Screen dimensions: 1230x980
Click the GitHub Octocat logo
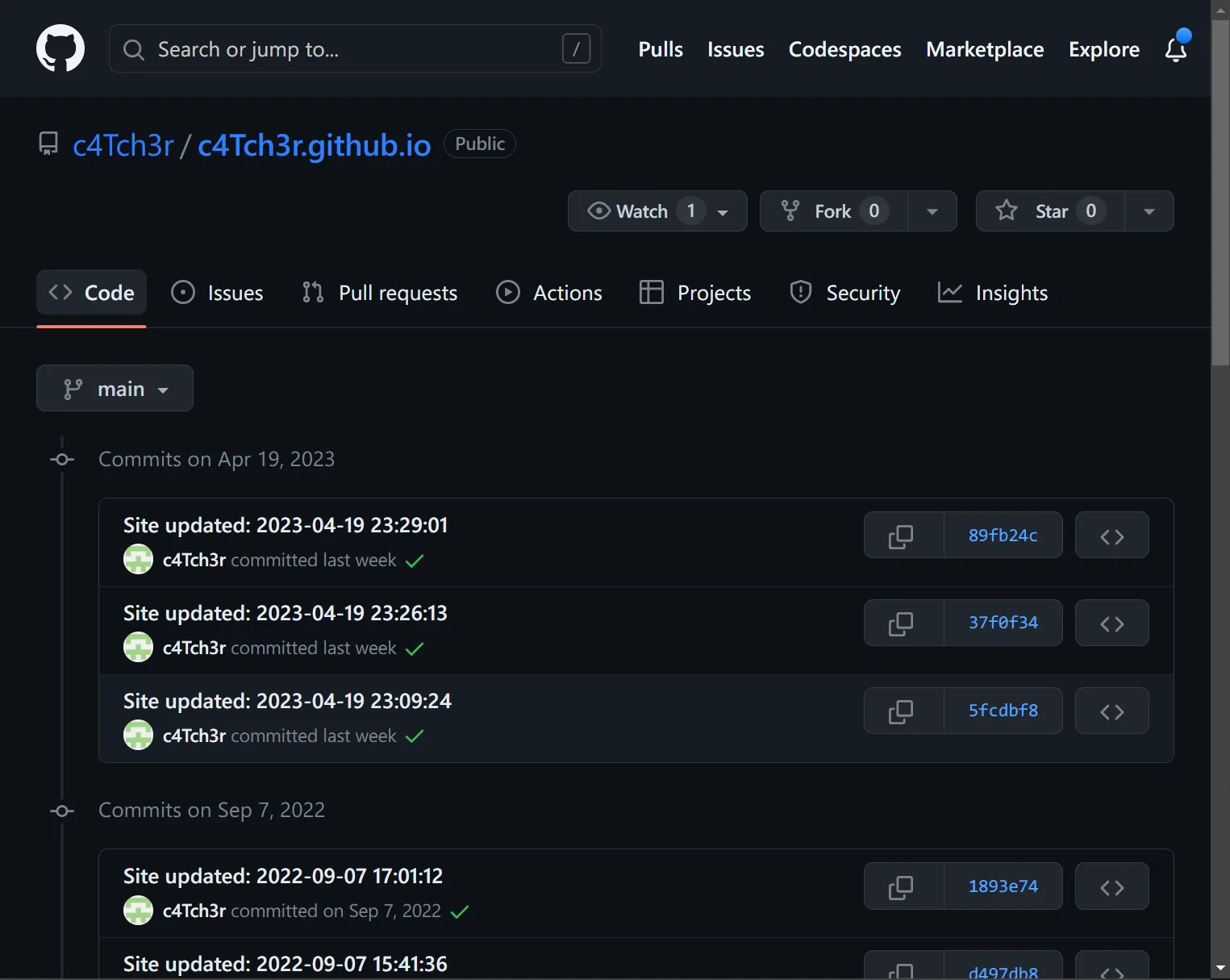click(x=60, y=48)
